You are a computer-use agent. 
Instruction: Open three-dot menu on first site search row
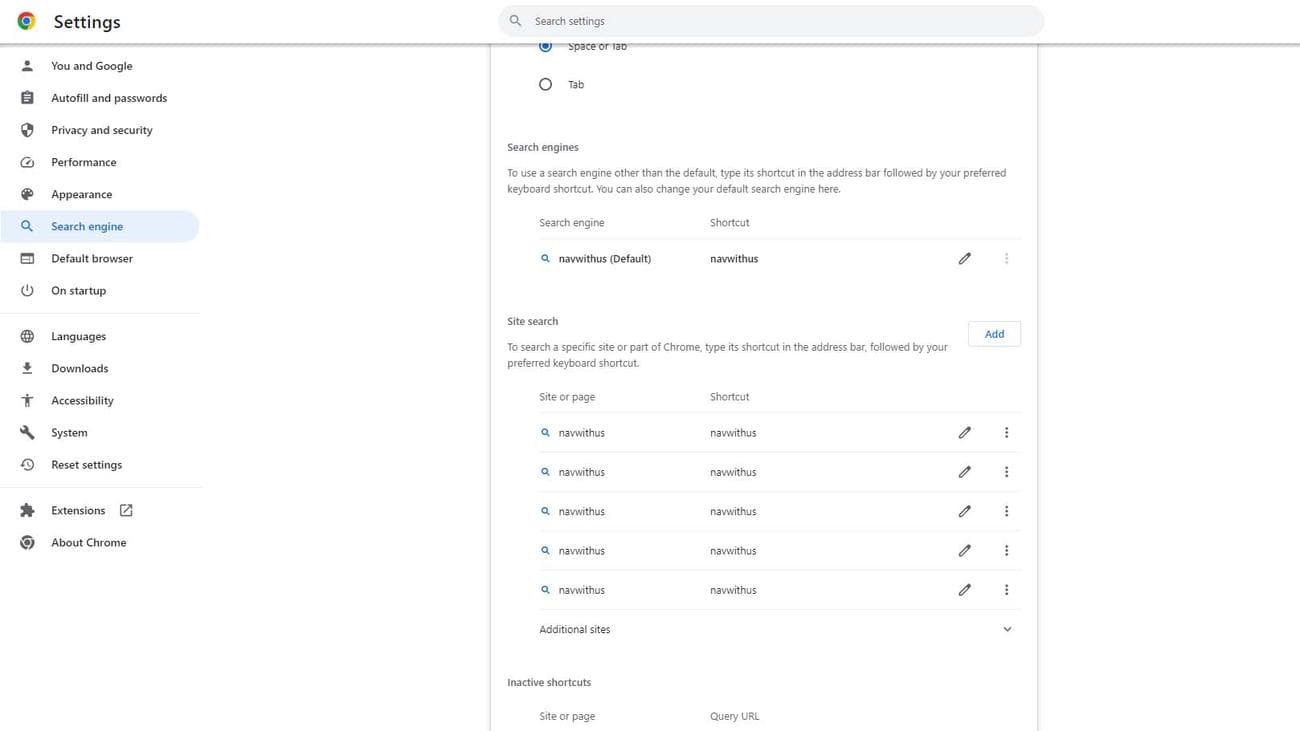tap(1006, 433)
